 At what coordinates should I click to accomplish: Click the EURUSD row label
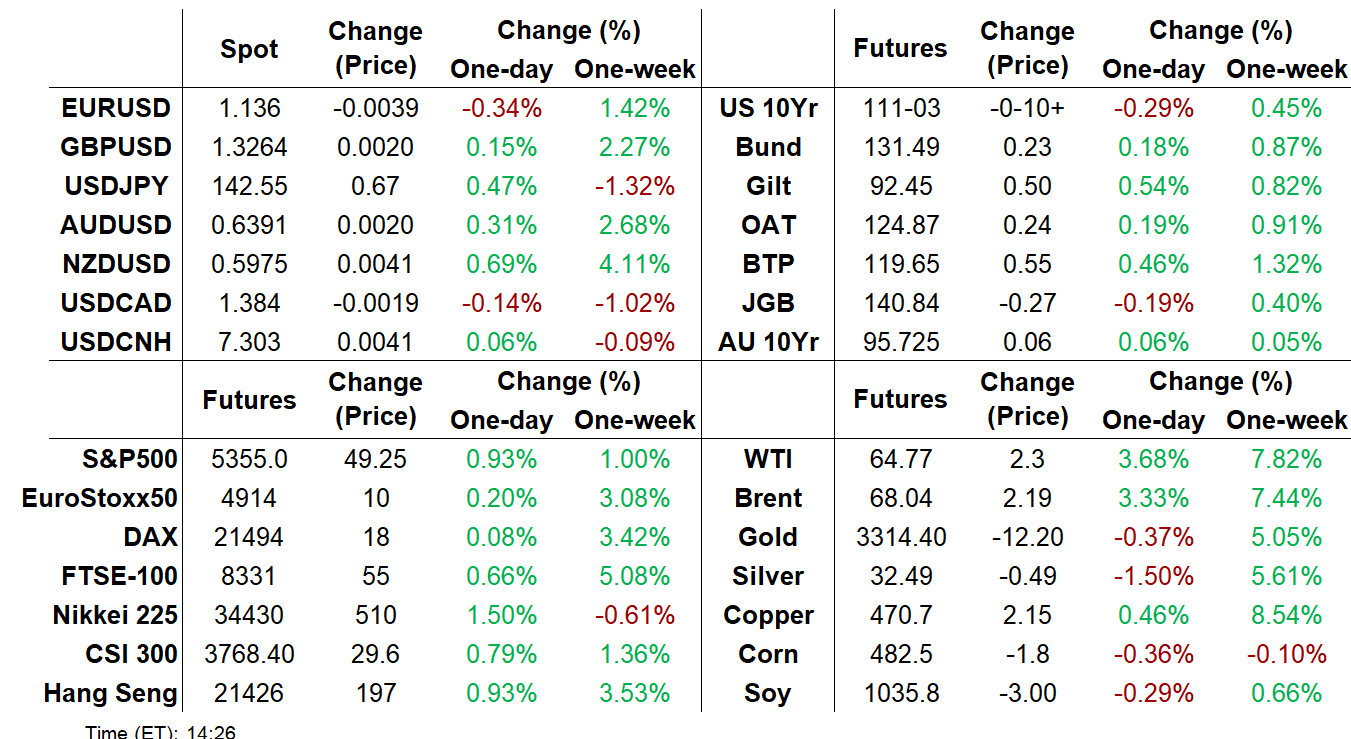[115, 108]
